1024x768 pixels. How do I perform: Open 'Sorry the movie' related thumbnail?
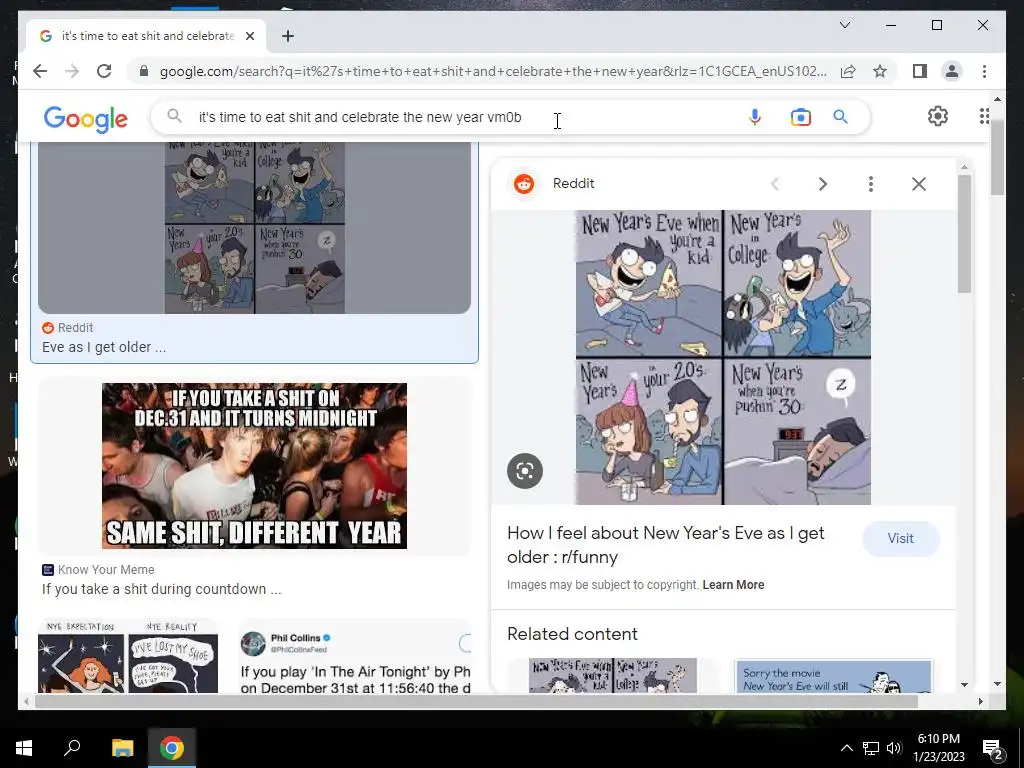click(x=833, y=676)
